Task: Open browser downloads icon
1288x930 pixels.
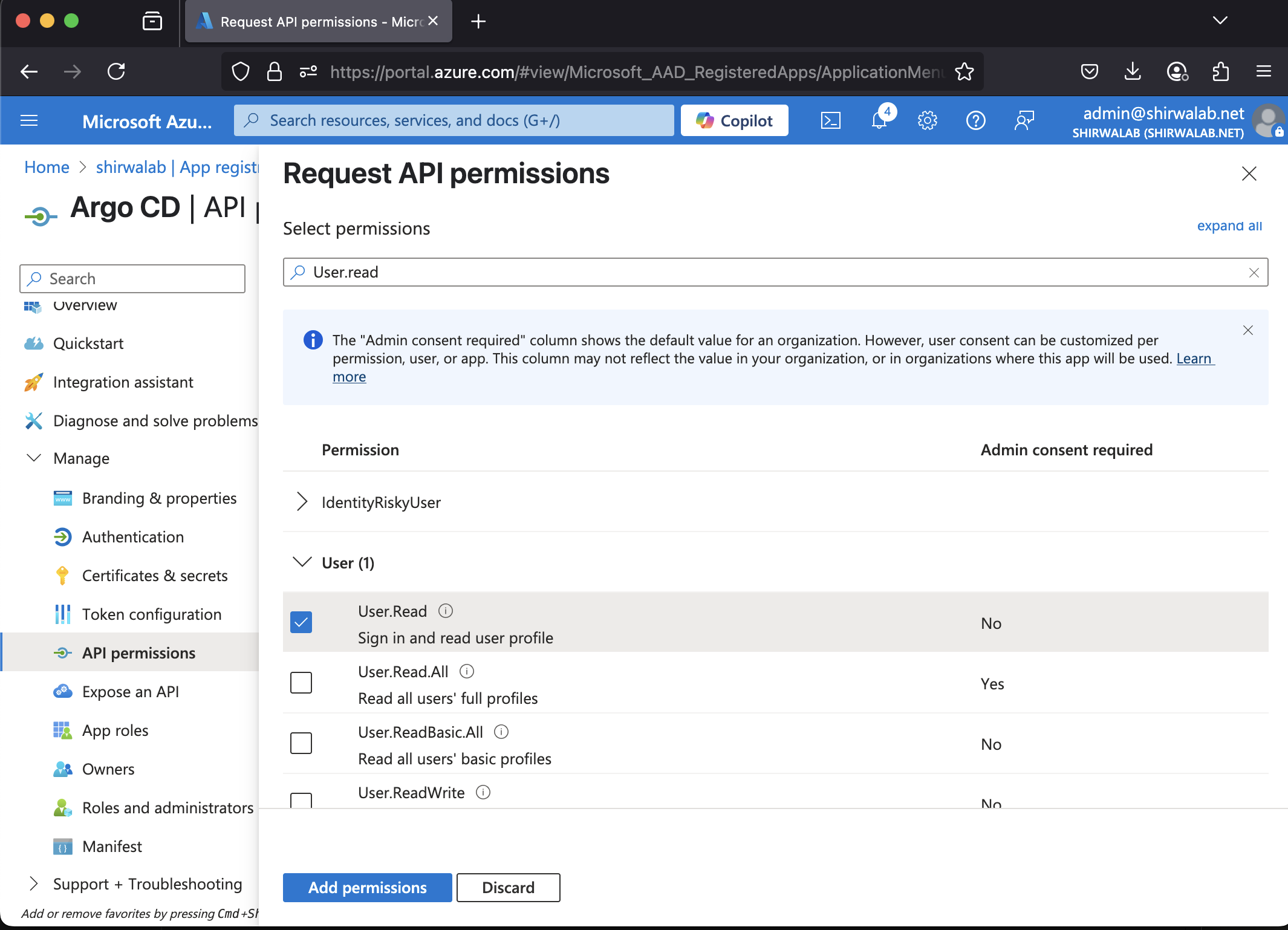Action: pos(1133,72)
